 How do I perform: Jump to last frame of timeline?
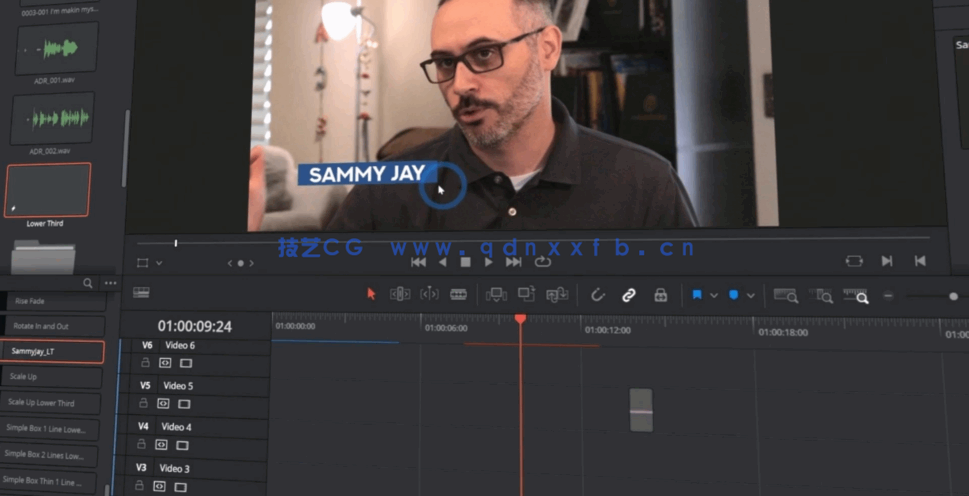pyautogui.click(x=514, y=262)
